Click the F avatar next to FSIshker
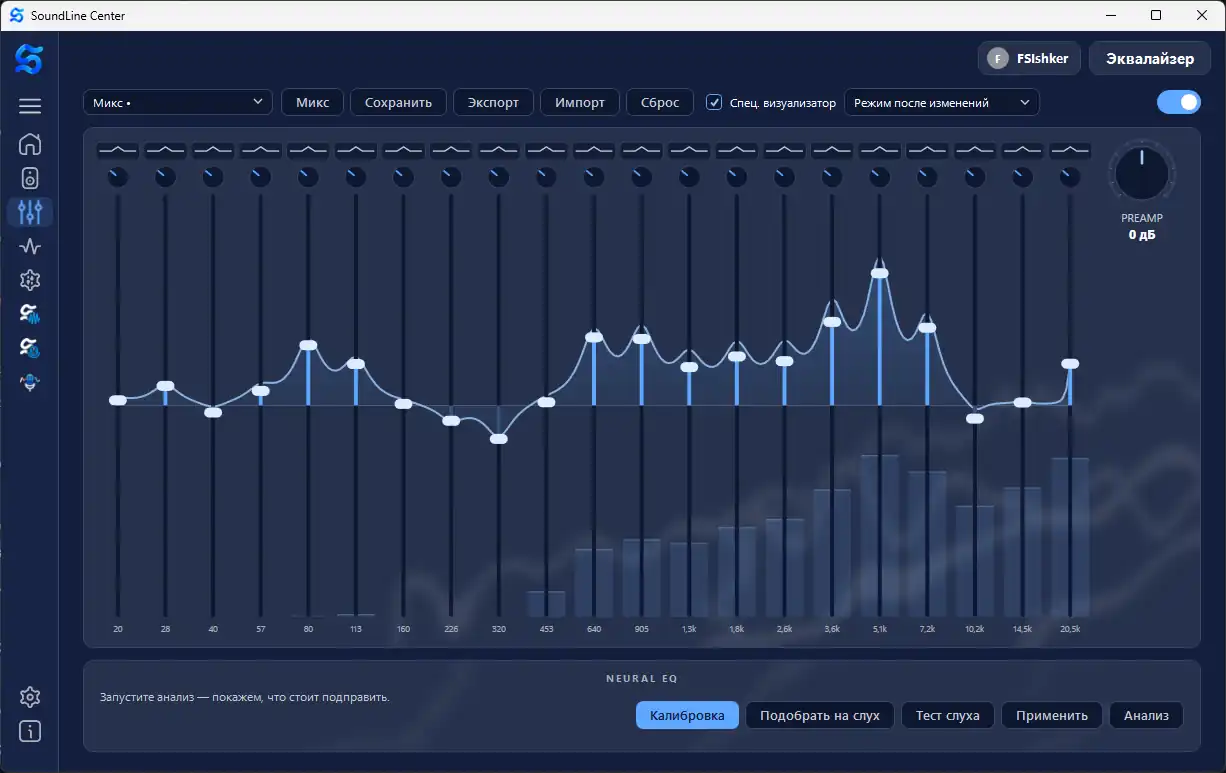 click(997, 58)
